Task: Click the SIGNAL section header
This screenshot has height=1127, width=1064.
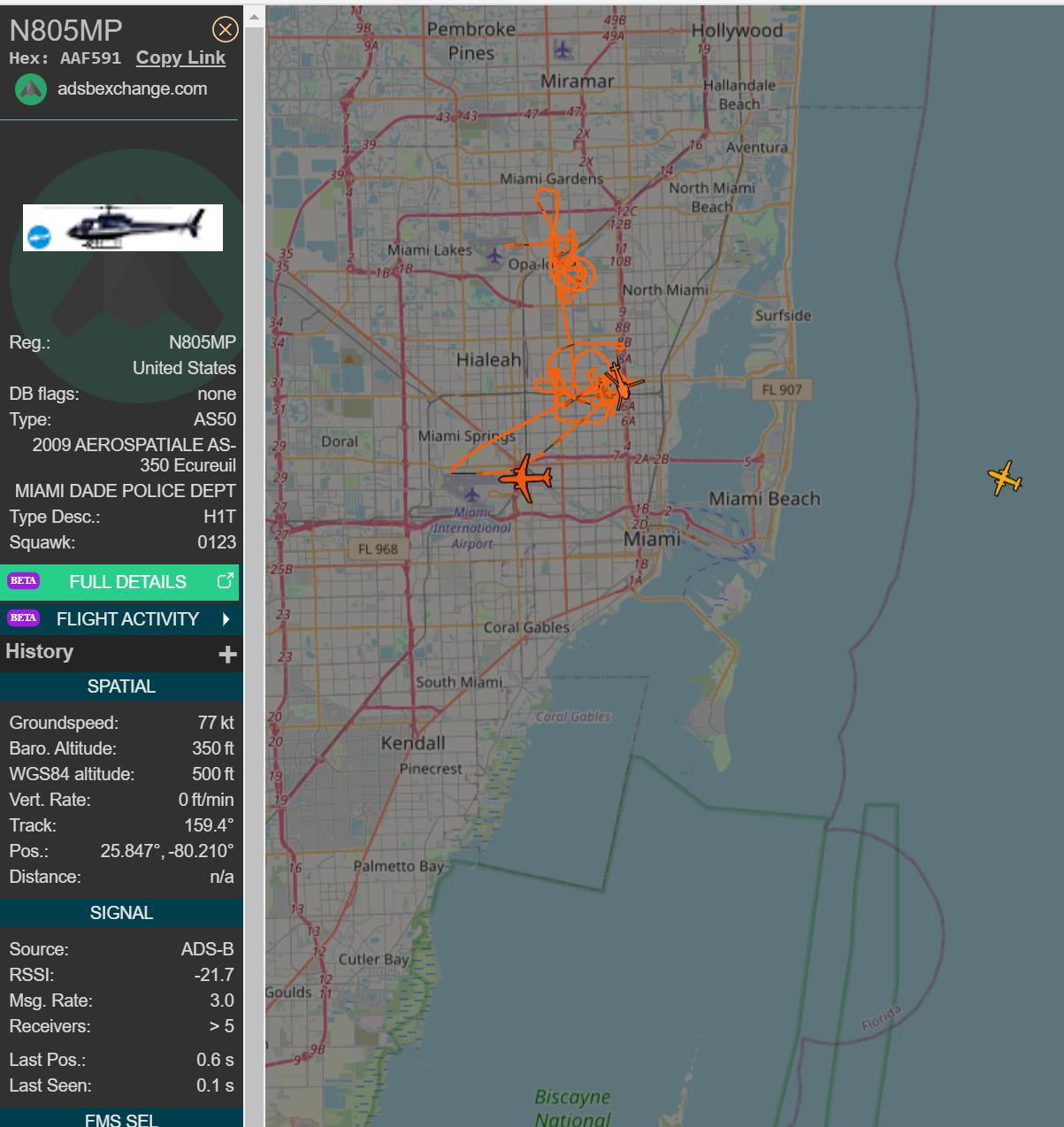Action: [x=121, y=913]
